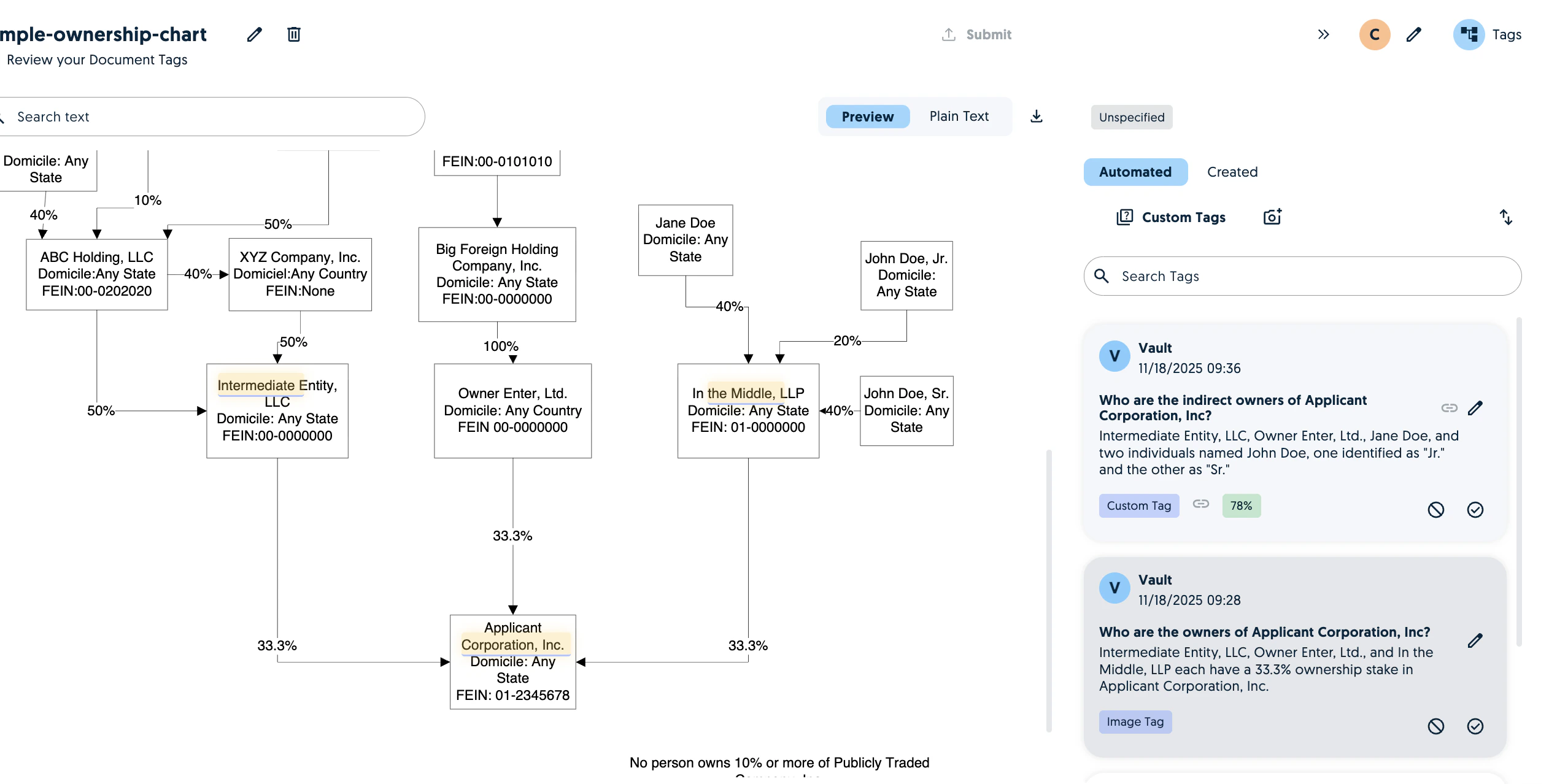
Task: Reject the Image Tag card
Action: coord(1436,726)
